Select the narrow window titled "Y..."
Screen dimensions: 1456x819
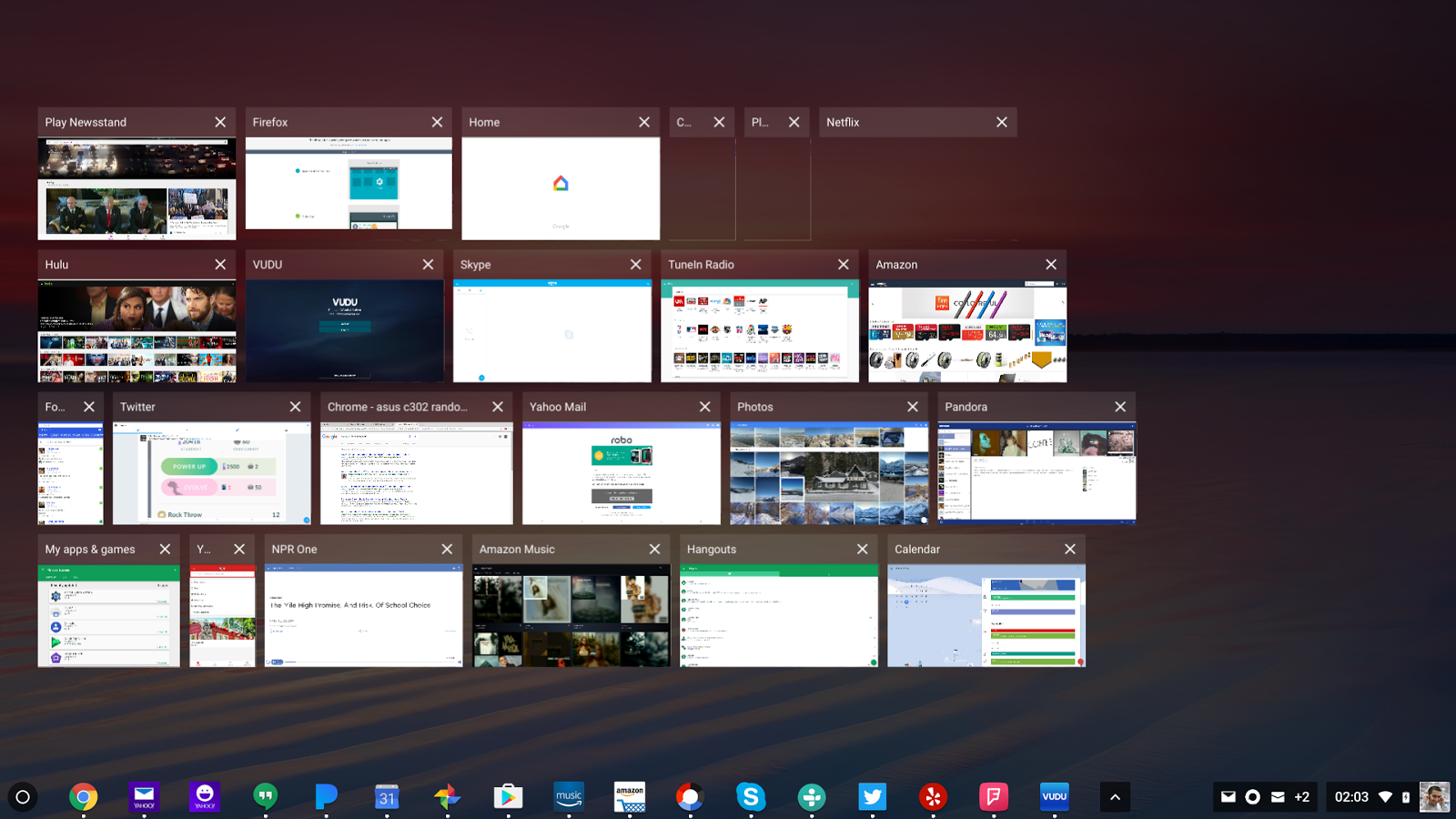pyautogui.click(x=222, y=601)
